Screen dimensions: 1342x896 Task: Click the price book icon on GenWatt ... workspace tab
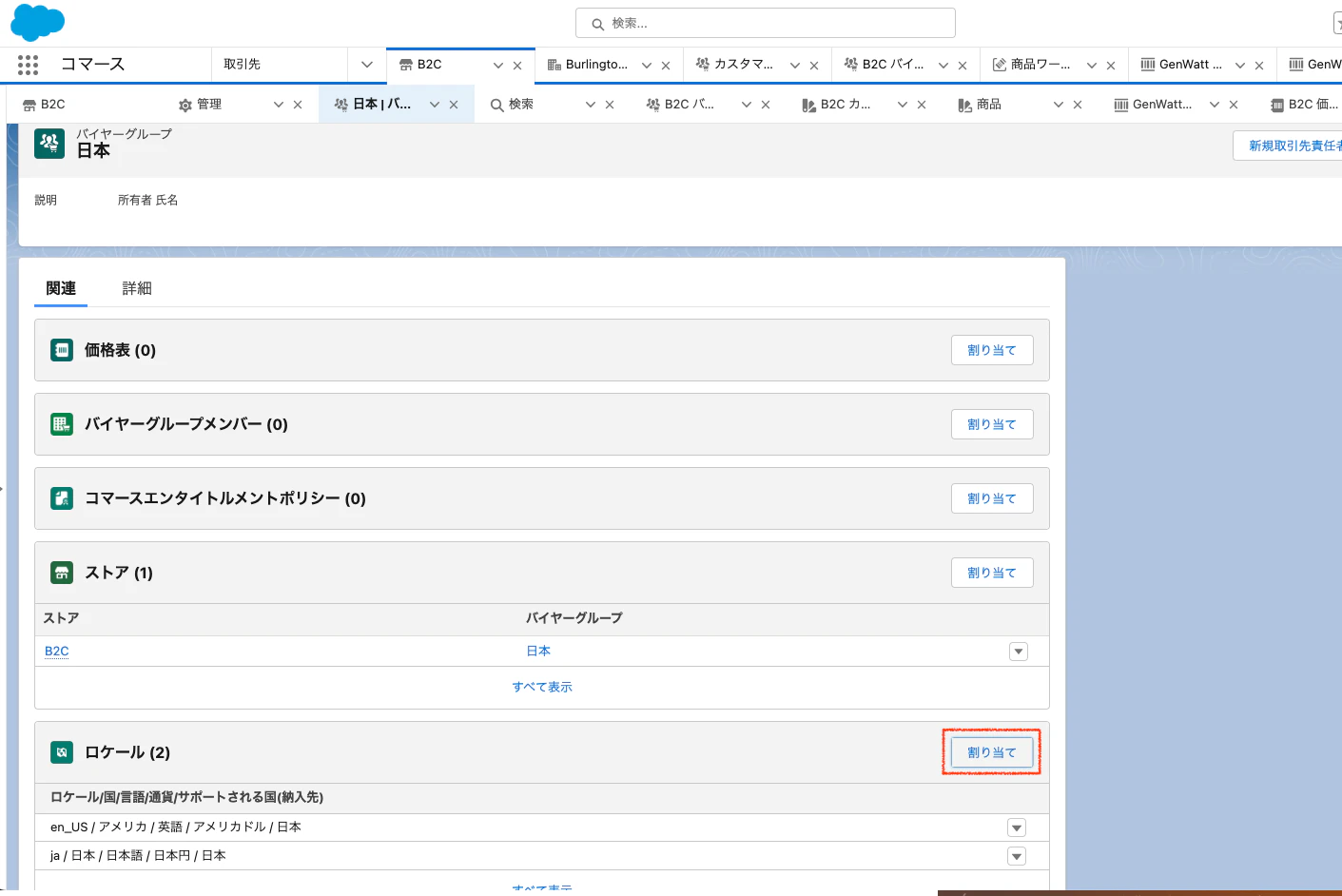tap(1148, 65)
